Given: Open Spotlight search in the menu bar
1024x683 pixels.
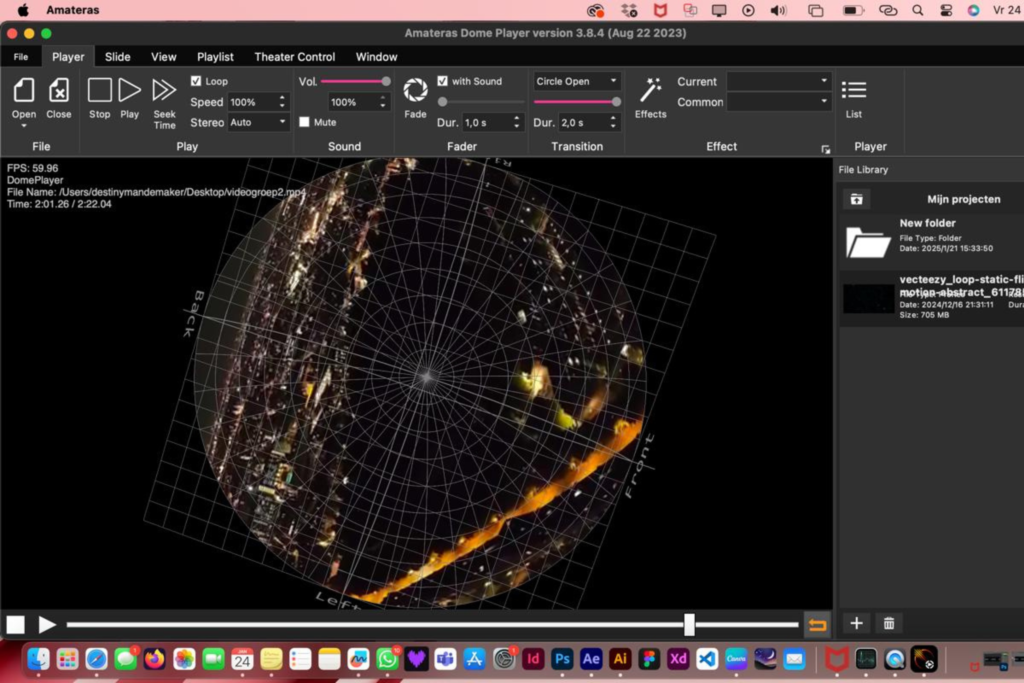Looking at the screenshot, I should click(918, 10).
